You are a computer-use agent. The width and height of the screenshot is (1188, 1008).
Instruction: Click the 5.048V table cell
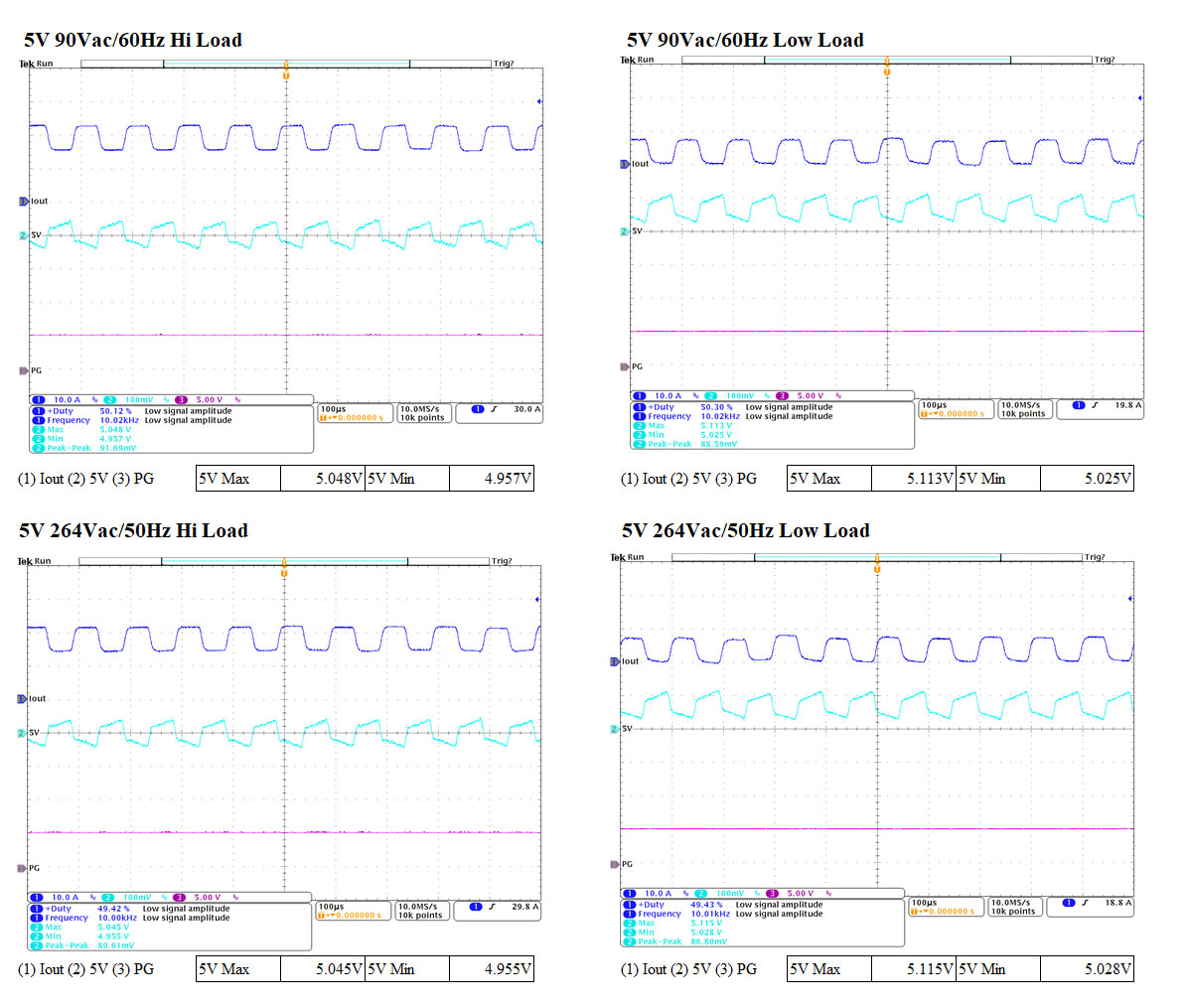[x=323, y=479]
